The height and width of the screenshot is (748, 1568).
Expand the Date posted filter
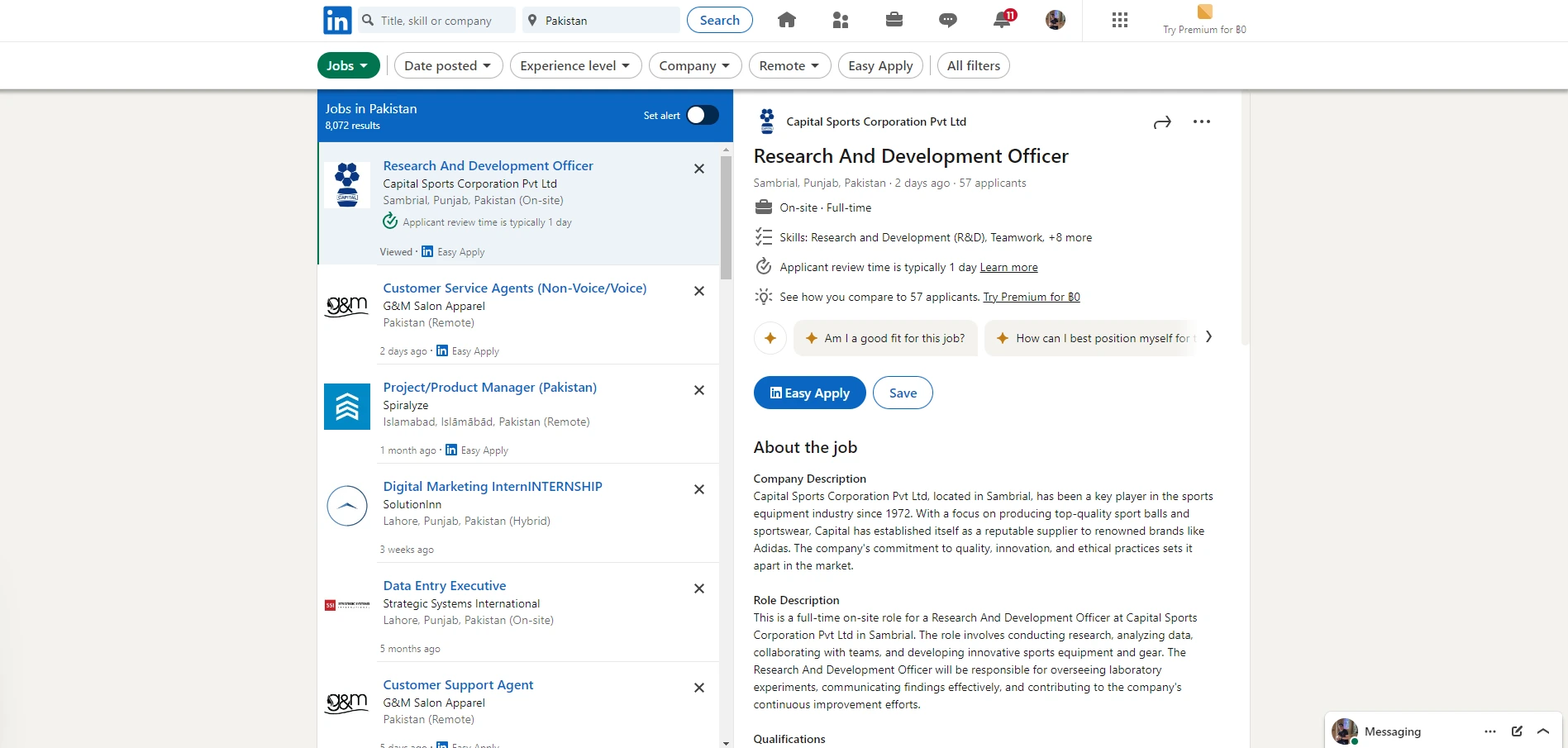[448, 65]
